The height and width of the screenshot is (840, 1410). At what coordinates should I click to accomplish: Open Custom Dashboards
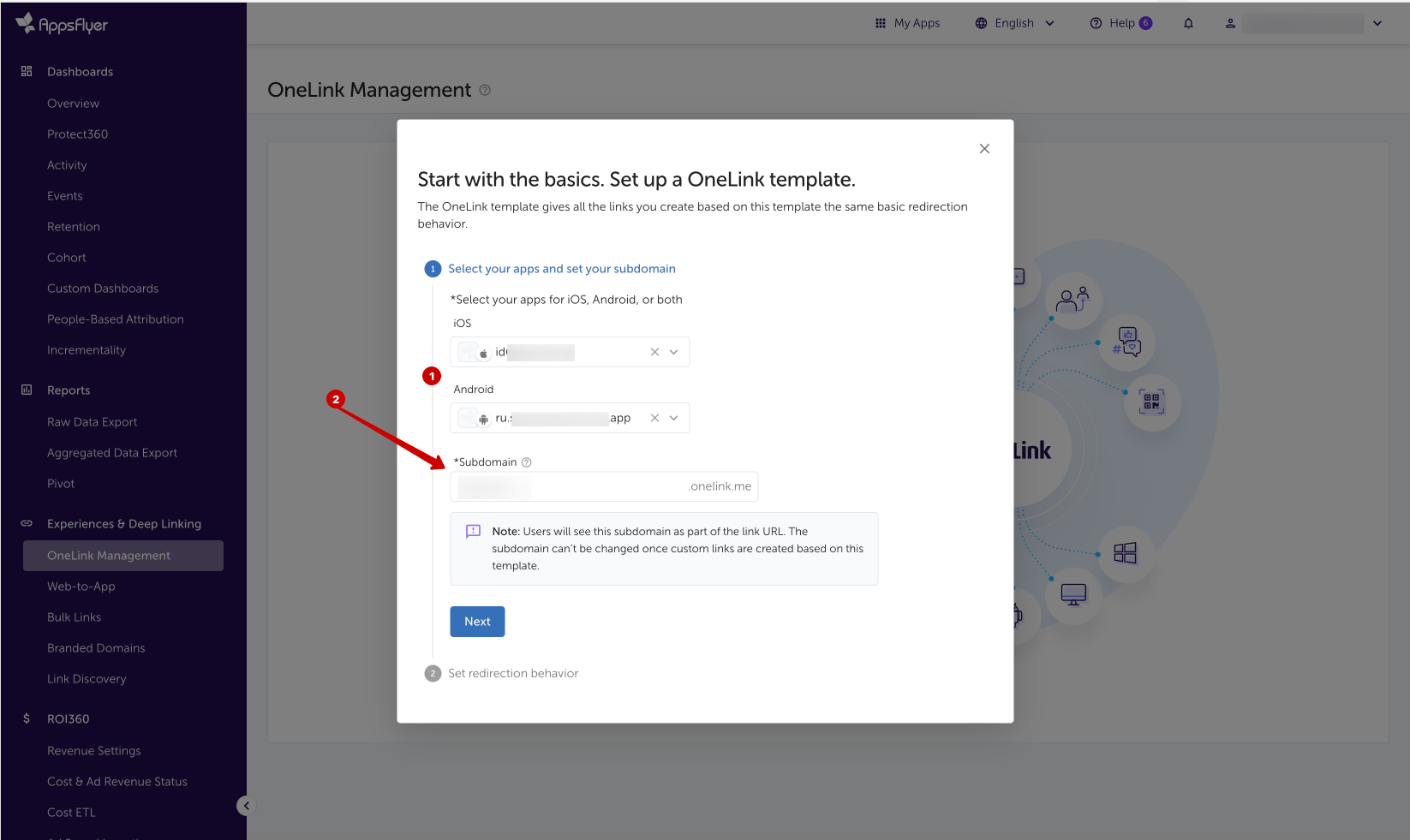pyautogui.click(x=103, y=289)
